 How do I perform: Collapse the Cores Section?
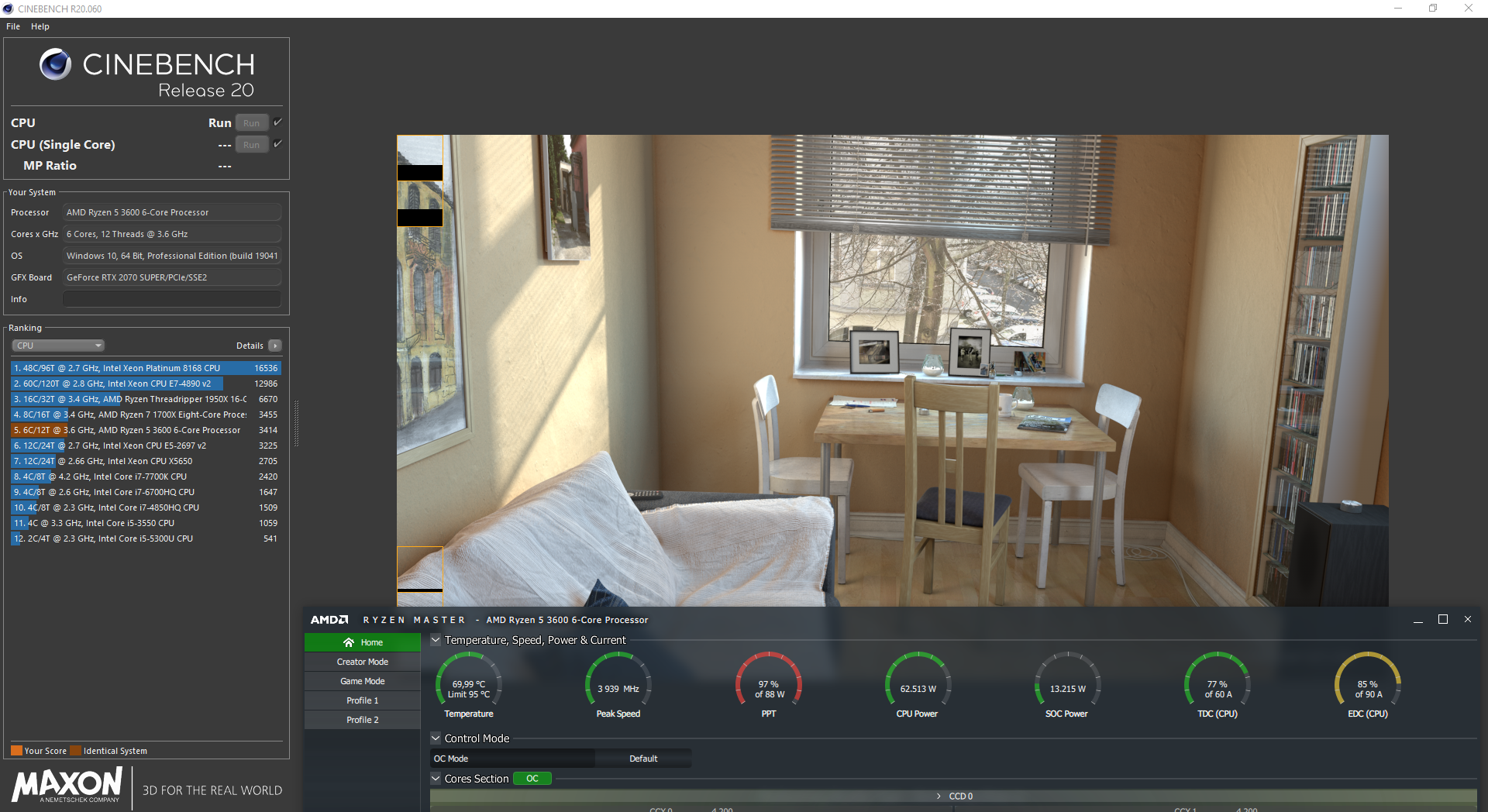coord(436,779)
